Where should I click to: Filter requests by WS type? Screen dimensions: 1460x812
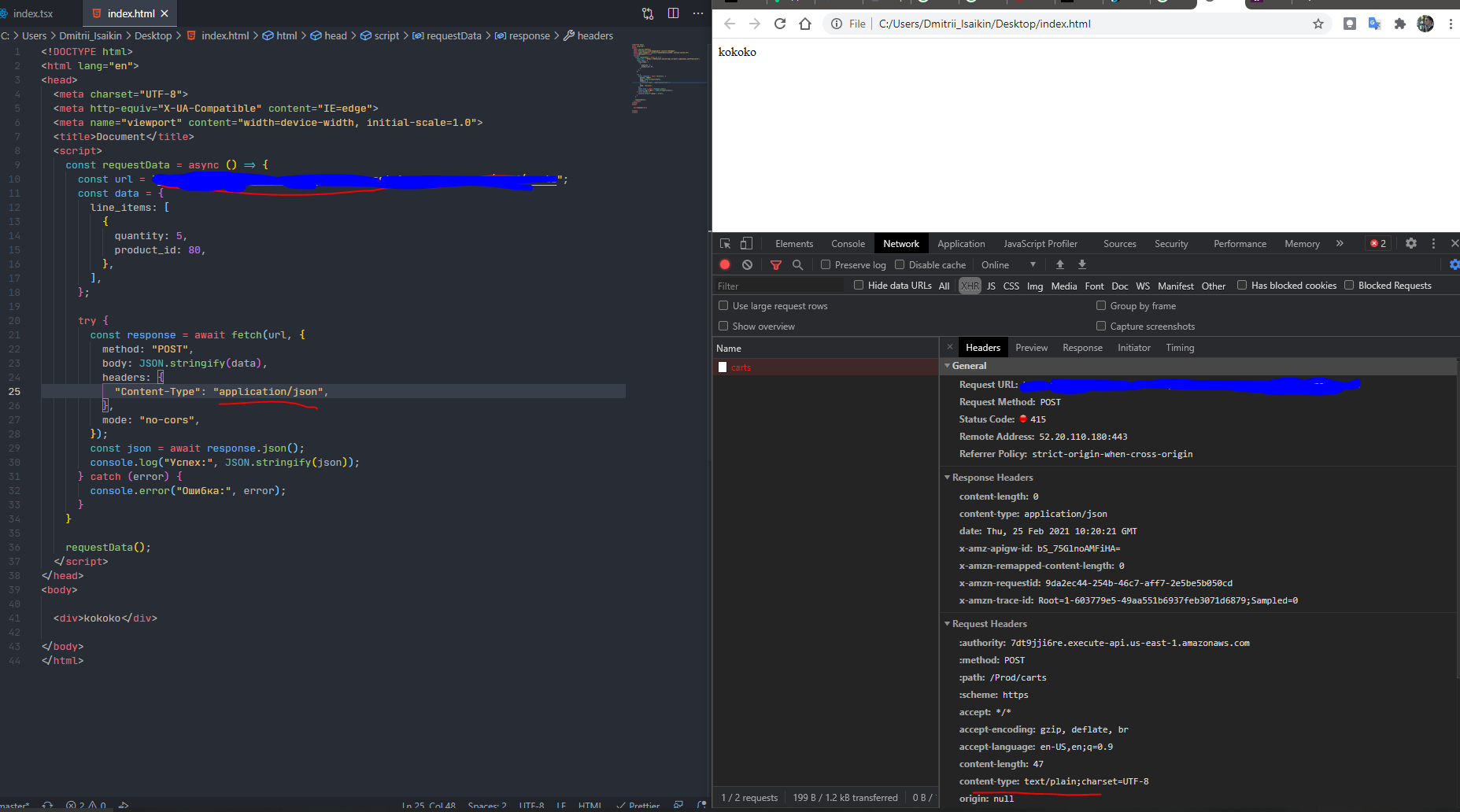(x=1143, y=286)
